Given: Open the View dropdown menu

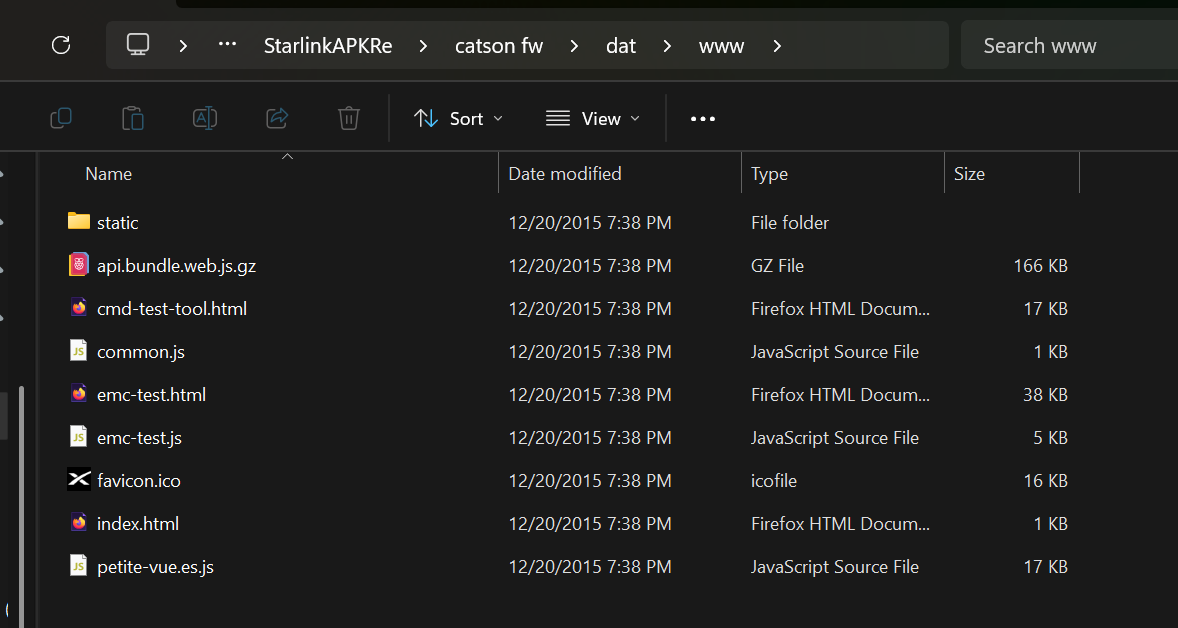Looking at the screenshot, I should [593, 119].
